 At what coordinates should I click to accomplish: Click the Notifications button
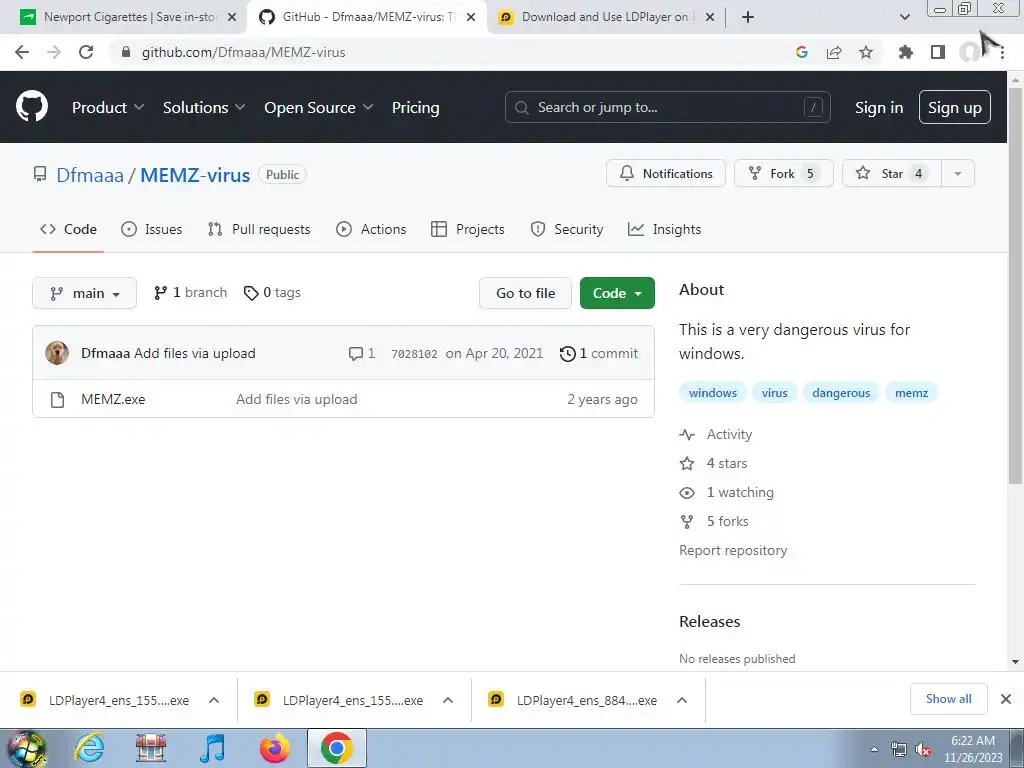[x=665, y=174]
